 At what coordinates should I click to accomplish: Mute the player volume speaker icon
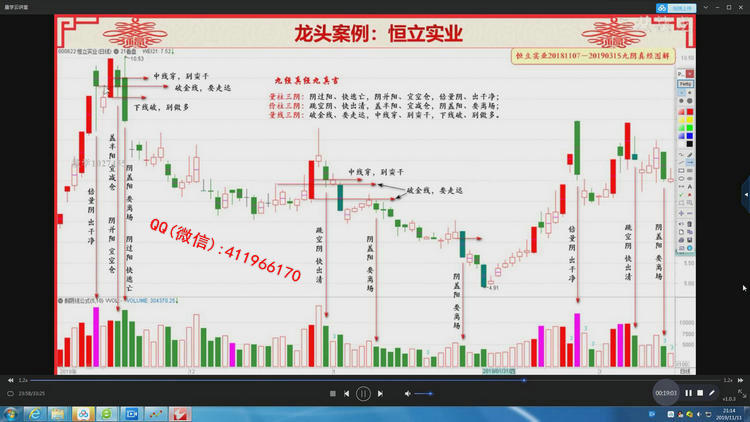(x=408, y=394)
